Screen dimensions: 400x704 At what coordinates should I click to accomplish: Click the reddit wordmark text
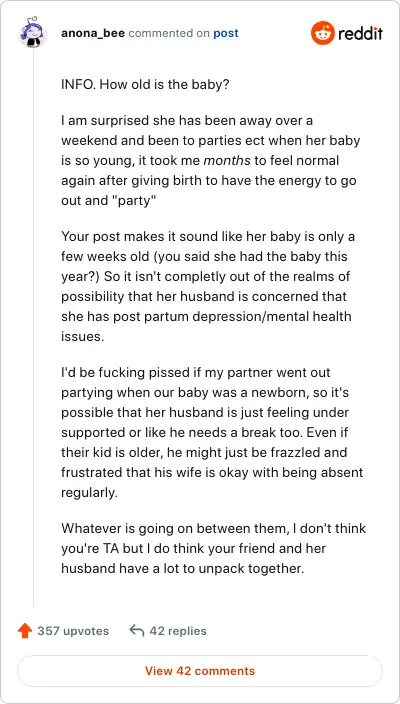360,33
